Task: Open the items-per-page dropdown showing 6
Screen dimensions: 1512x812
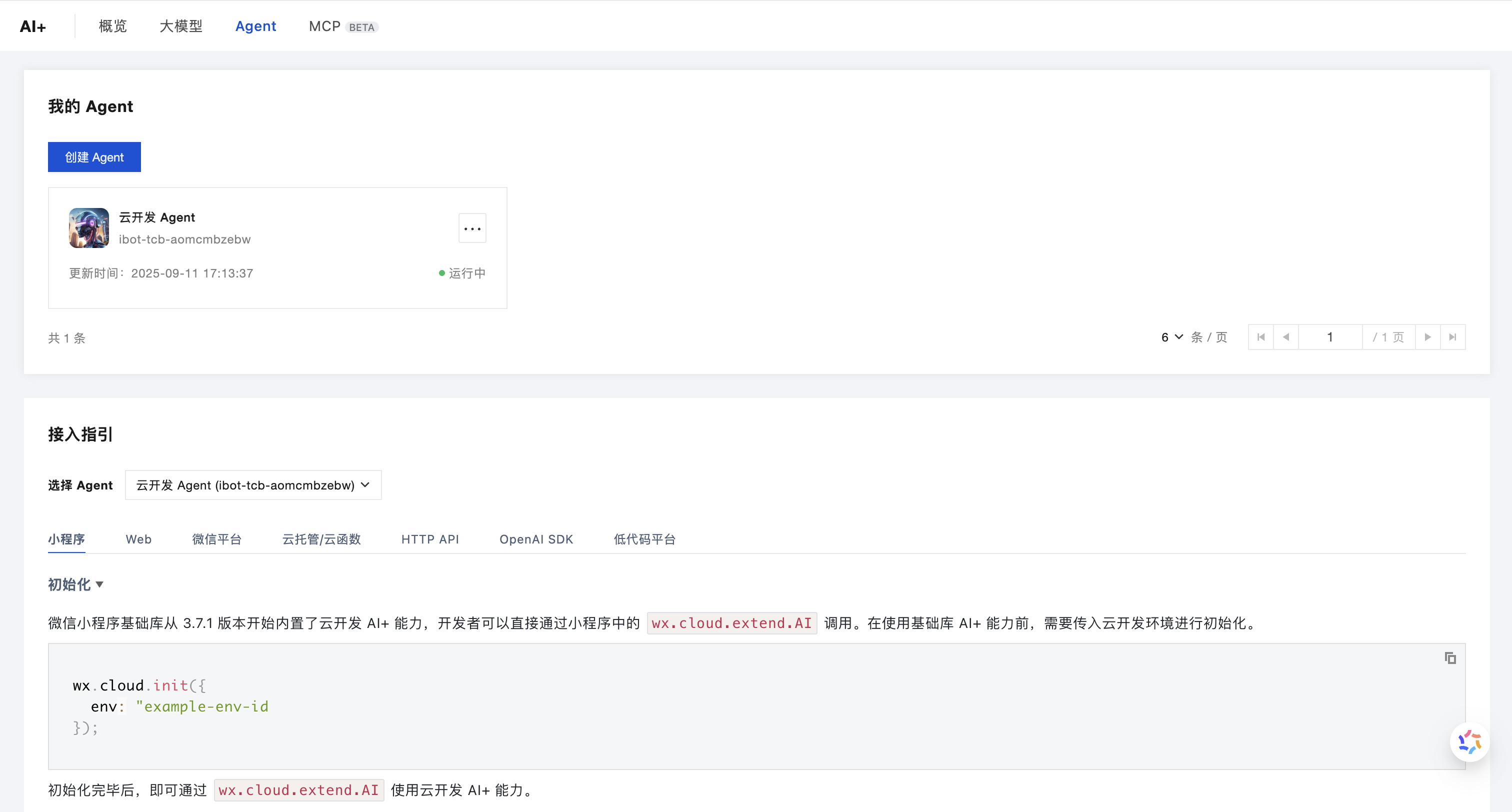Action: tap(1171, 337)
